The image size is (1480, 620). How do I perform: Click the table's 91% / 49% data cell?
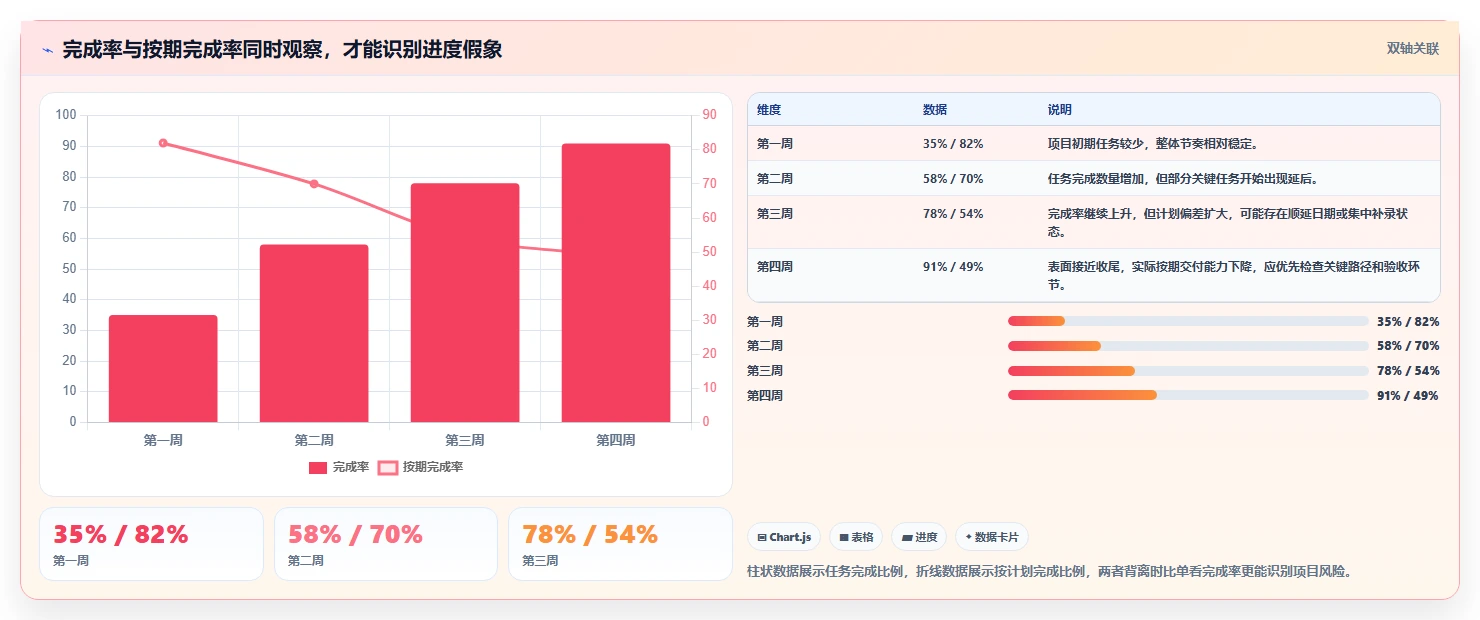(953, 267)
